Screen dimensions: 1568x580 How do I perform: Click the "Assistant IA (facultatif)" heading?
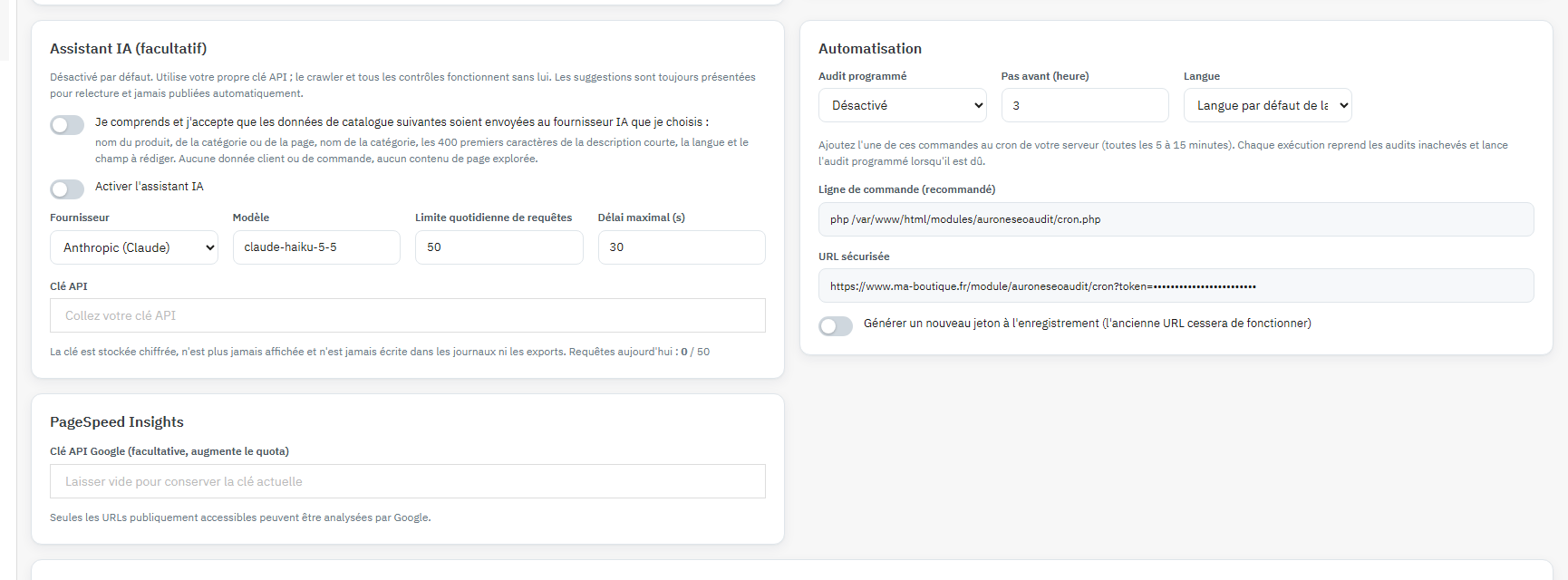[129, 49]
